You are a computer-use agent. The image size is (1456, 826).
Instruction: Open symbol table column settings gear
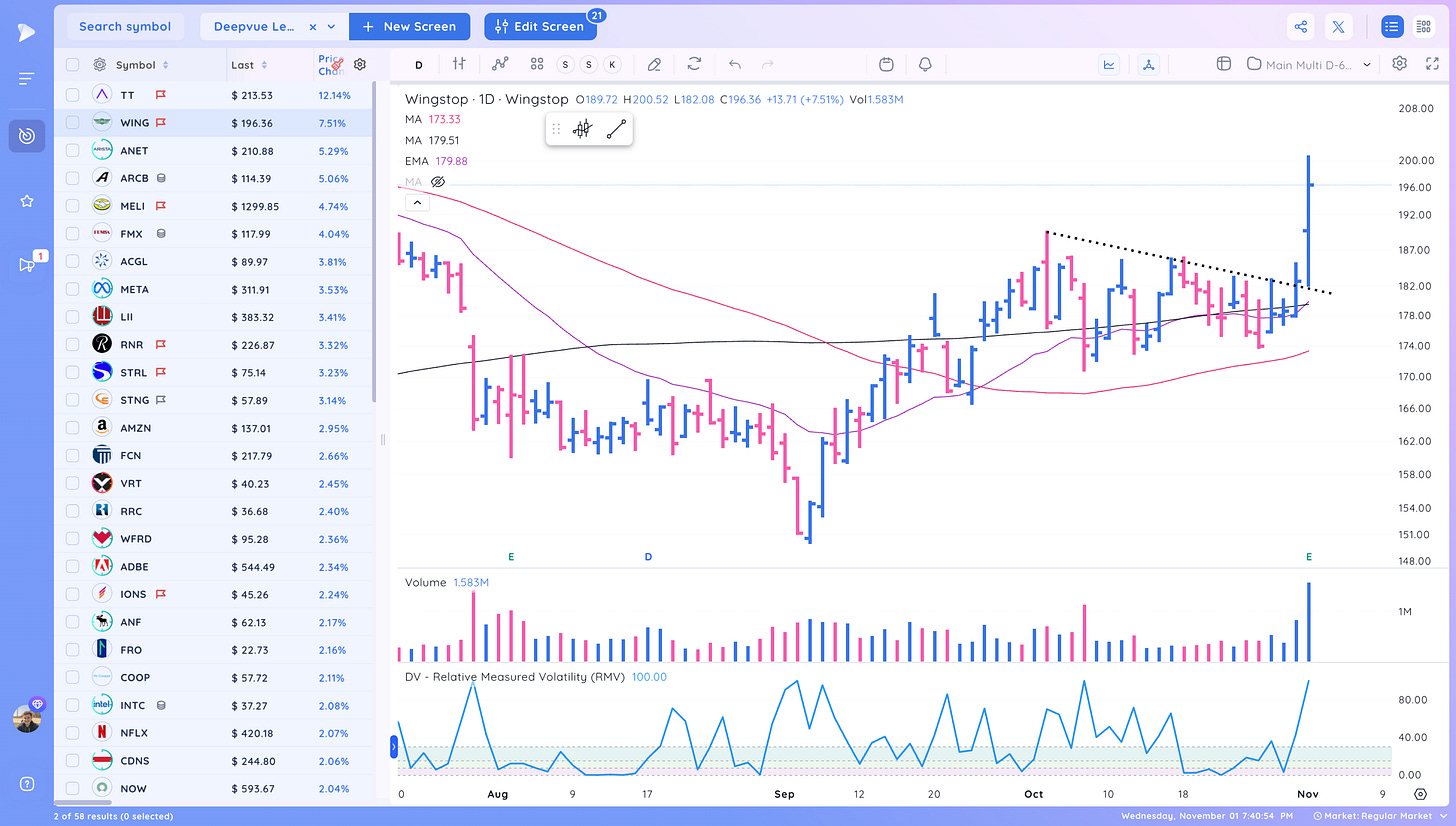click(x=360, y=64)
